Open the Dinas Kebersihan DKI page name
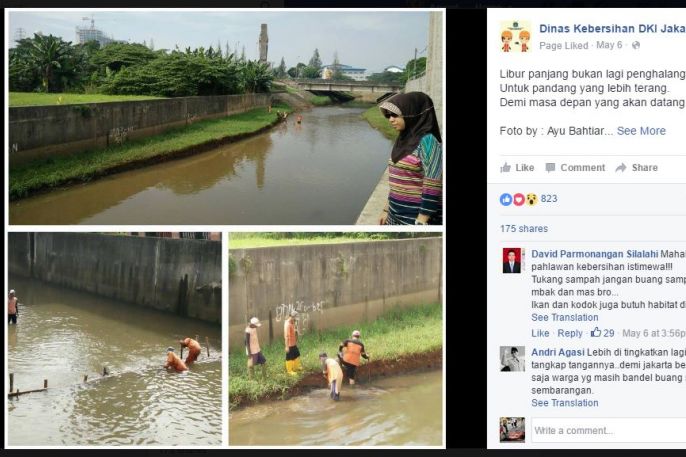 point(611,29)
